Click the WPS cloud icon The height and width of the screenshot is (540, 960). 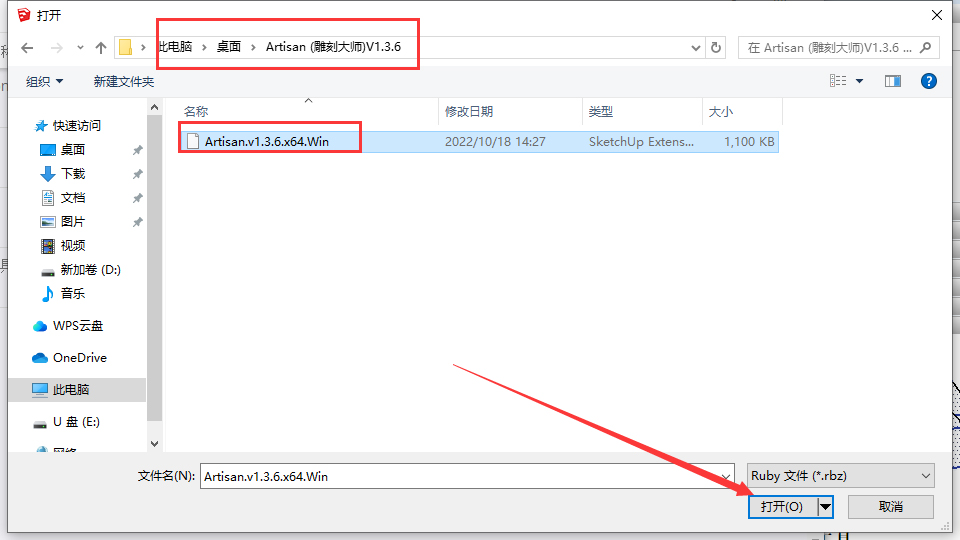click(40, 326)
